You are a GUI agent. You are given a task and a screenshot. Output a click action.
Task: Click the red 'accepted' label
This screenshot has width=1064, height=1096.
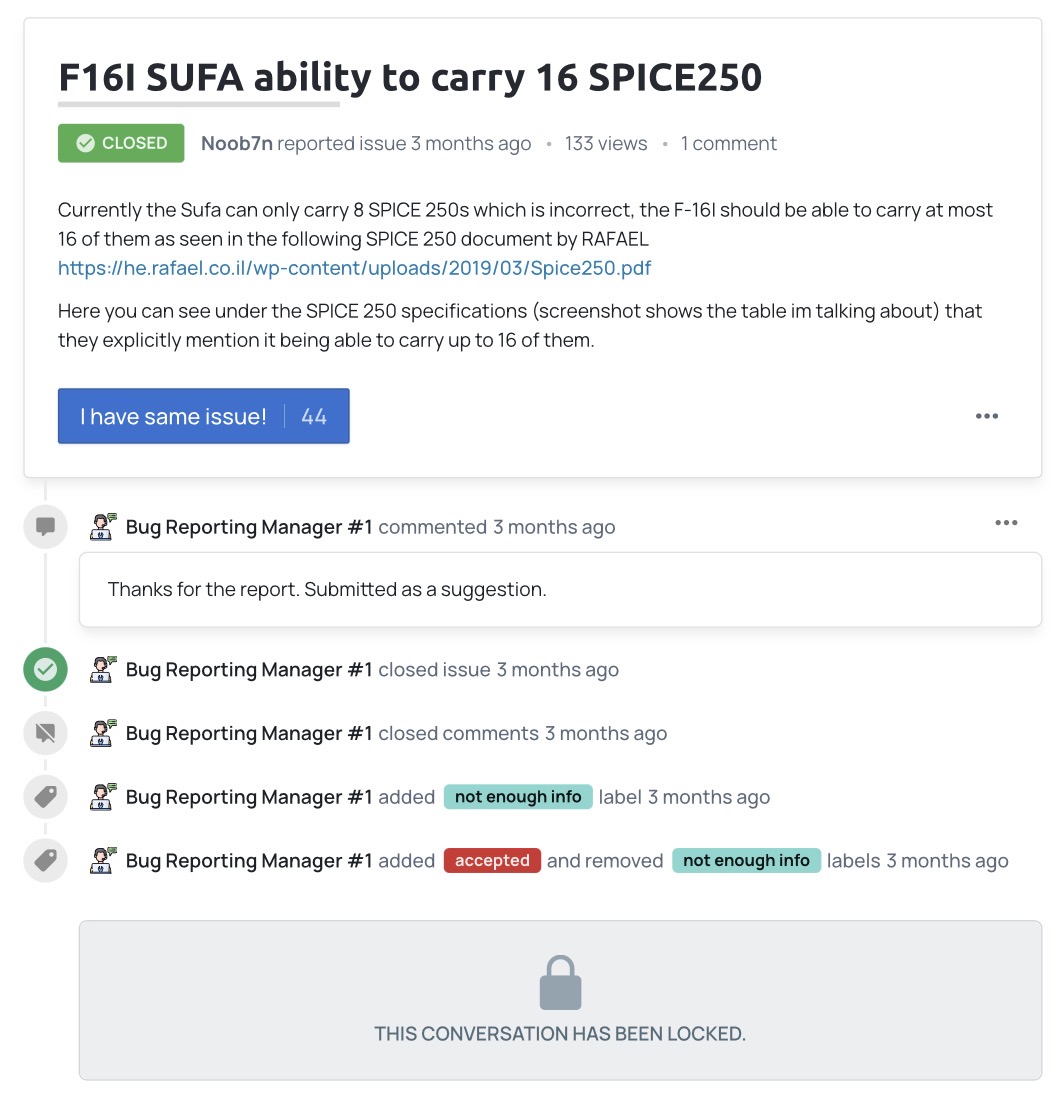(x=492, y=861)
